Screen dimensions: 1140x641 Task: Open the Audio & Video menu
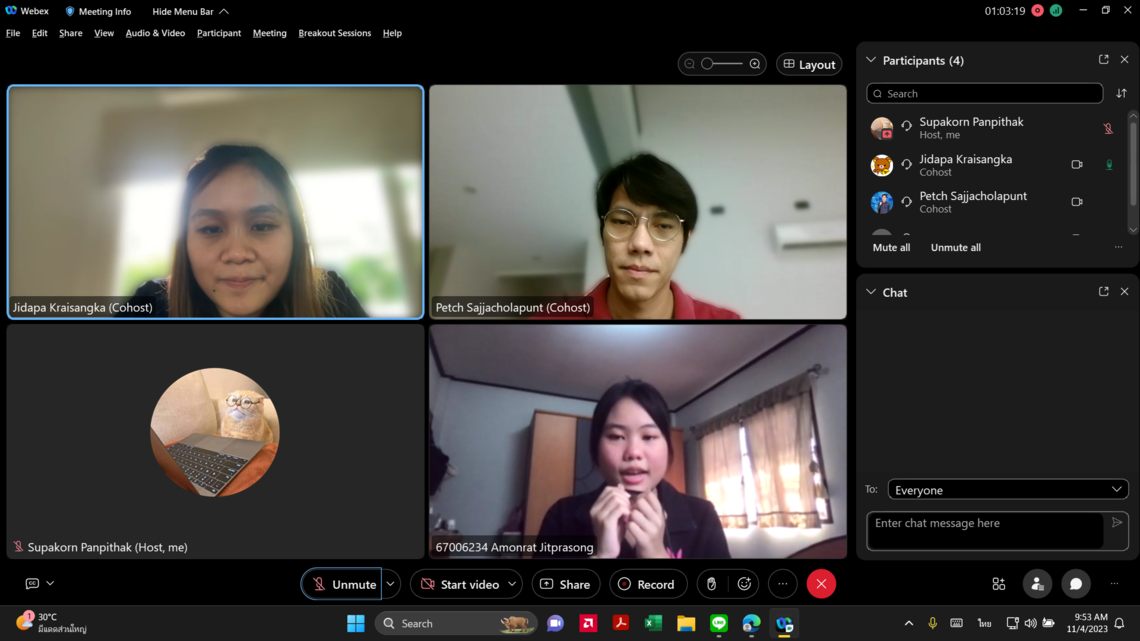pyautogui.click(x=155, y=33)
